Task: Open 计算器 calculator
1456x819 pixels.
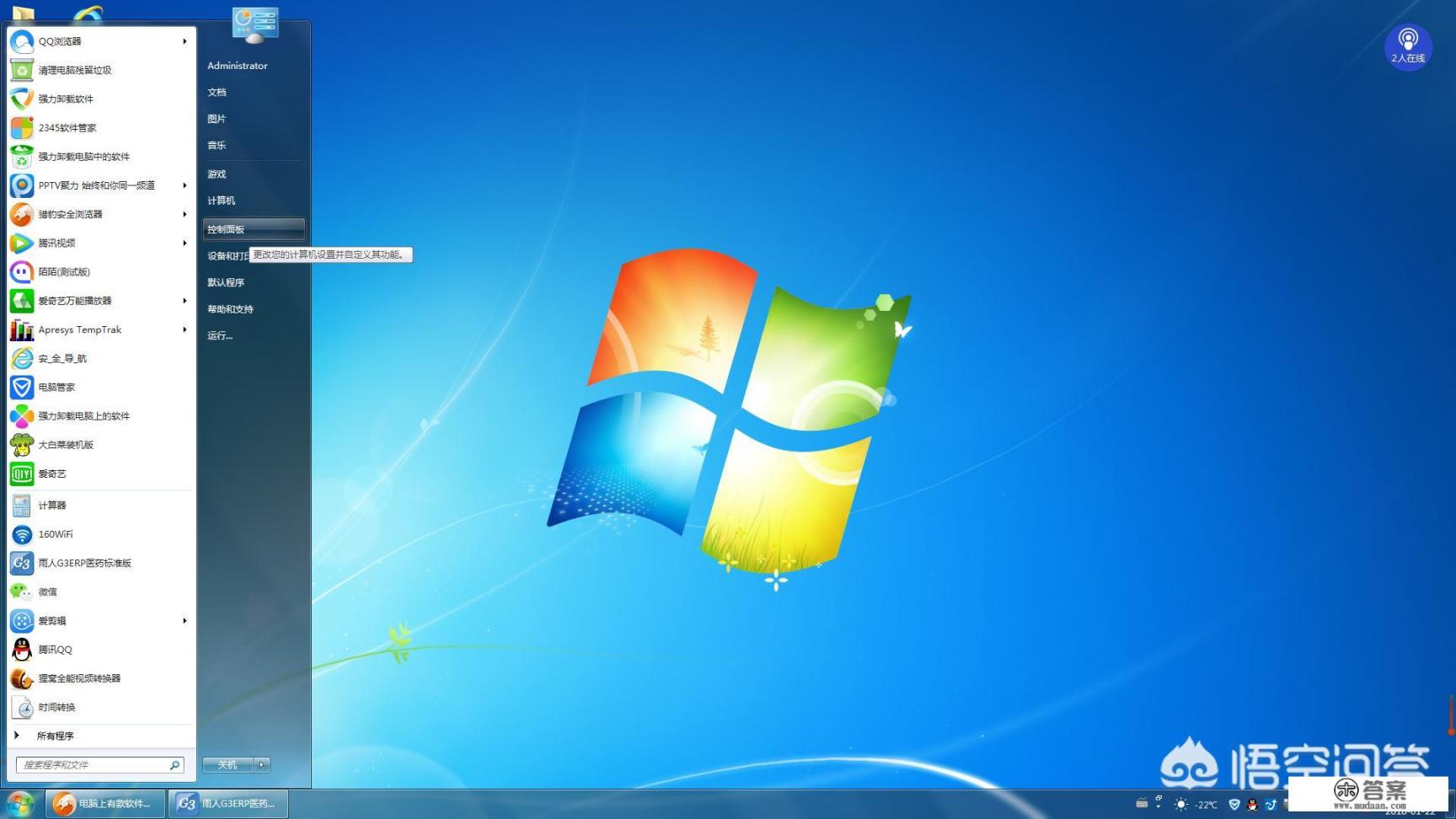Action: [101, 505]
